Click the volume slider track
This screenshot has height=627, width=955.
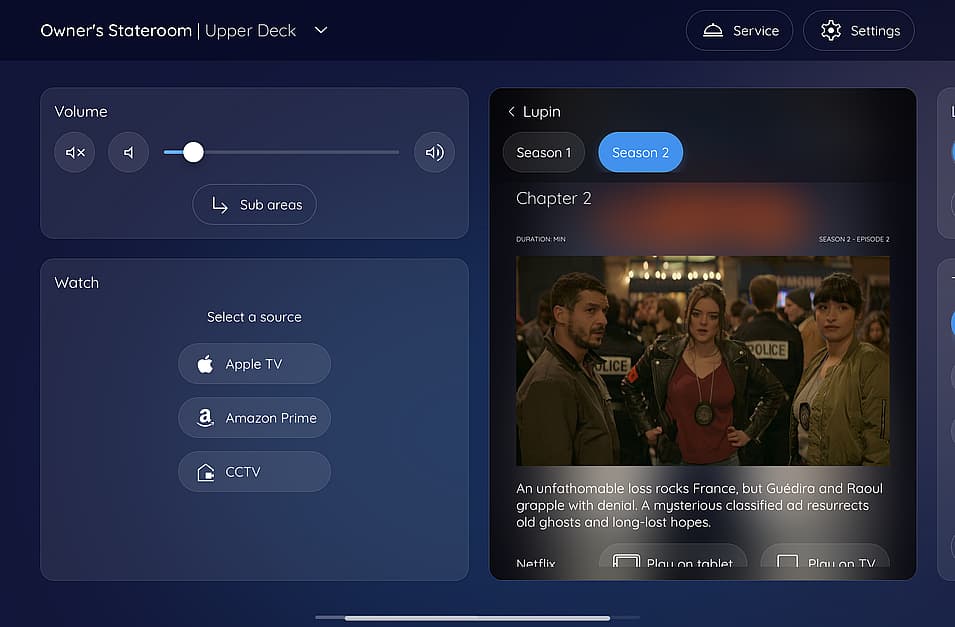300,153
